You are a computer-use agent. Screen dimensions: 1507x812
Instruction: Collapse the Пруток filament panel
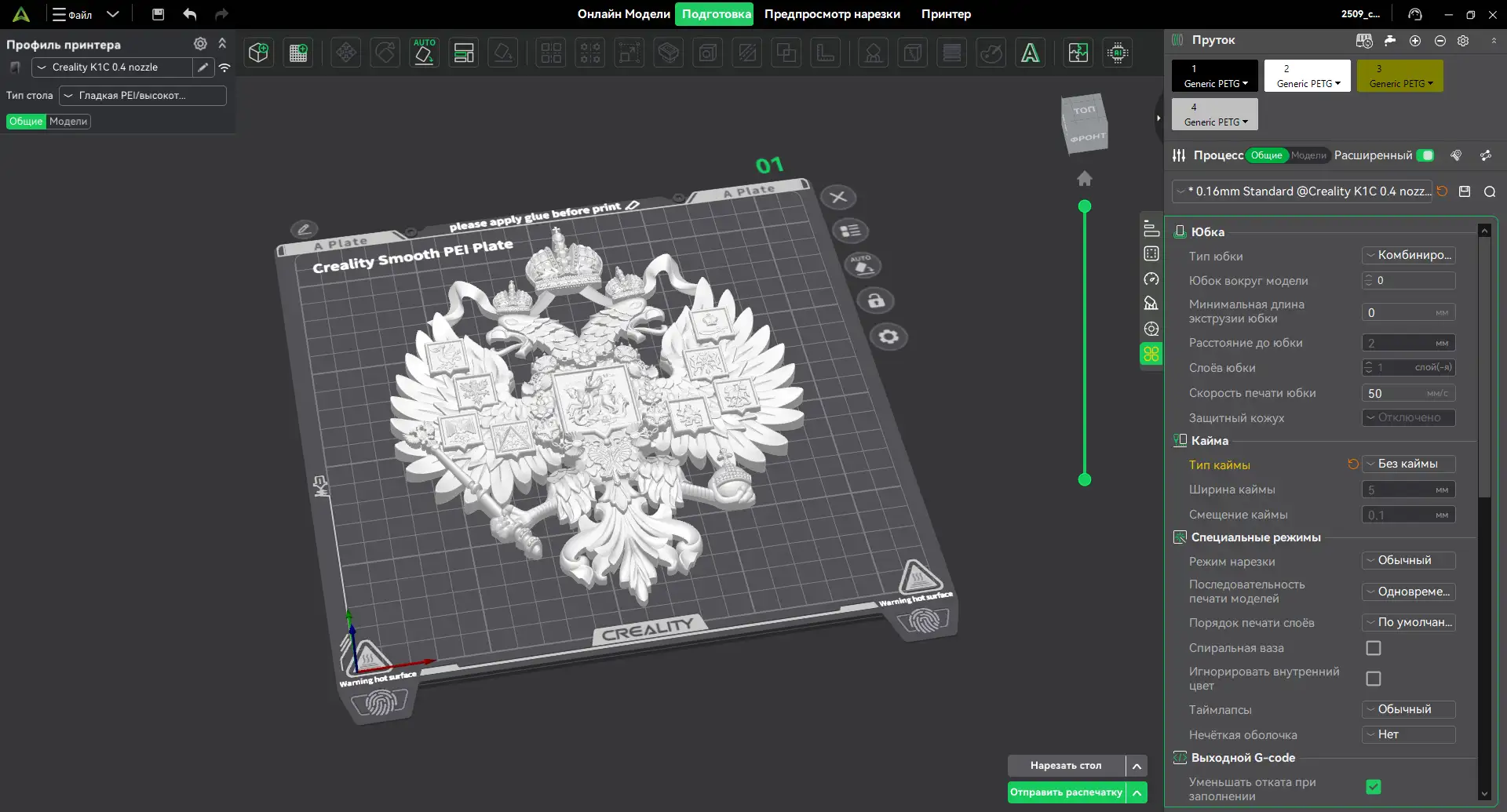point(1493,41)
